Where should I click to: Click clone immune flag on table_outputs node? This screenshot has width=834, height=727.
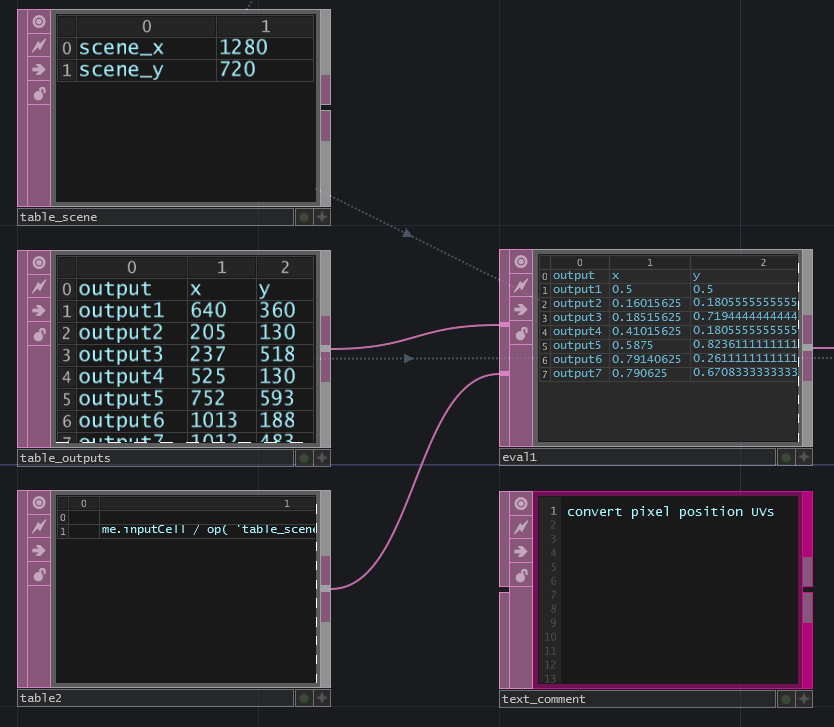pos(39,287)
